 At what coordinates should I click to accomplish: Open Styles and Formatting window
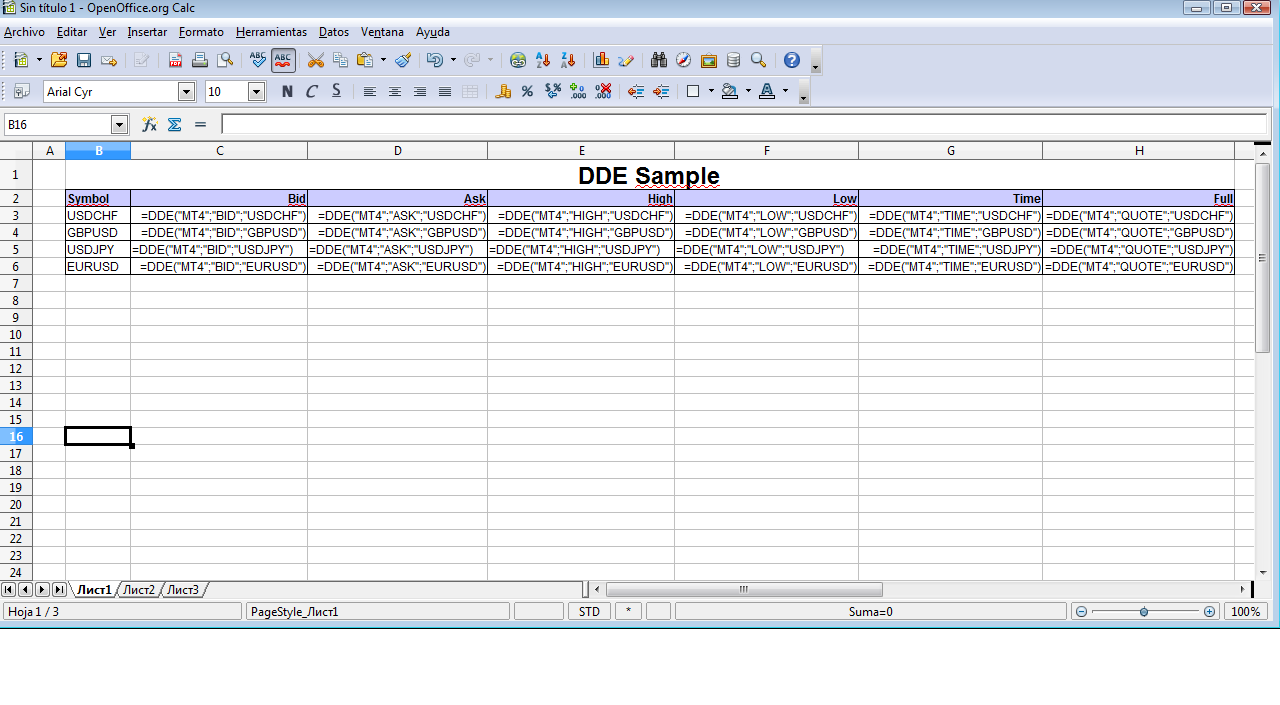pos(21,92)
